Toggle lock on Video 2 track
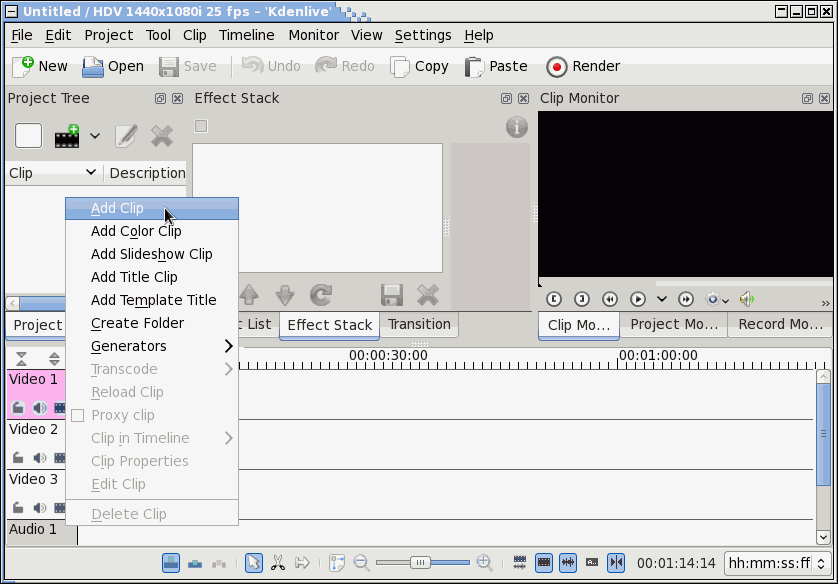 (18, 458)
